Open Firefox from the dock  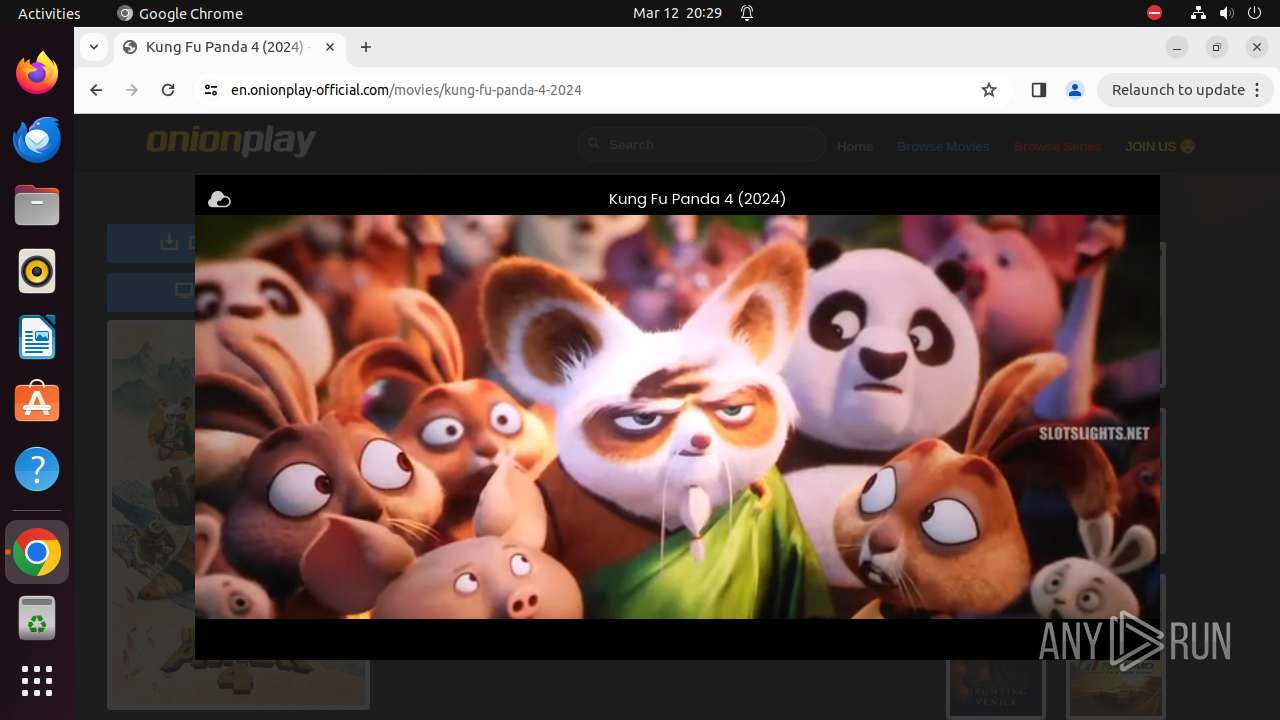click(37, 73)
